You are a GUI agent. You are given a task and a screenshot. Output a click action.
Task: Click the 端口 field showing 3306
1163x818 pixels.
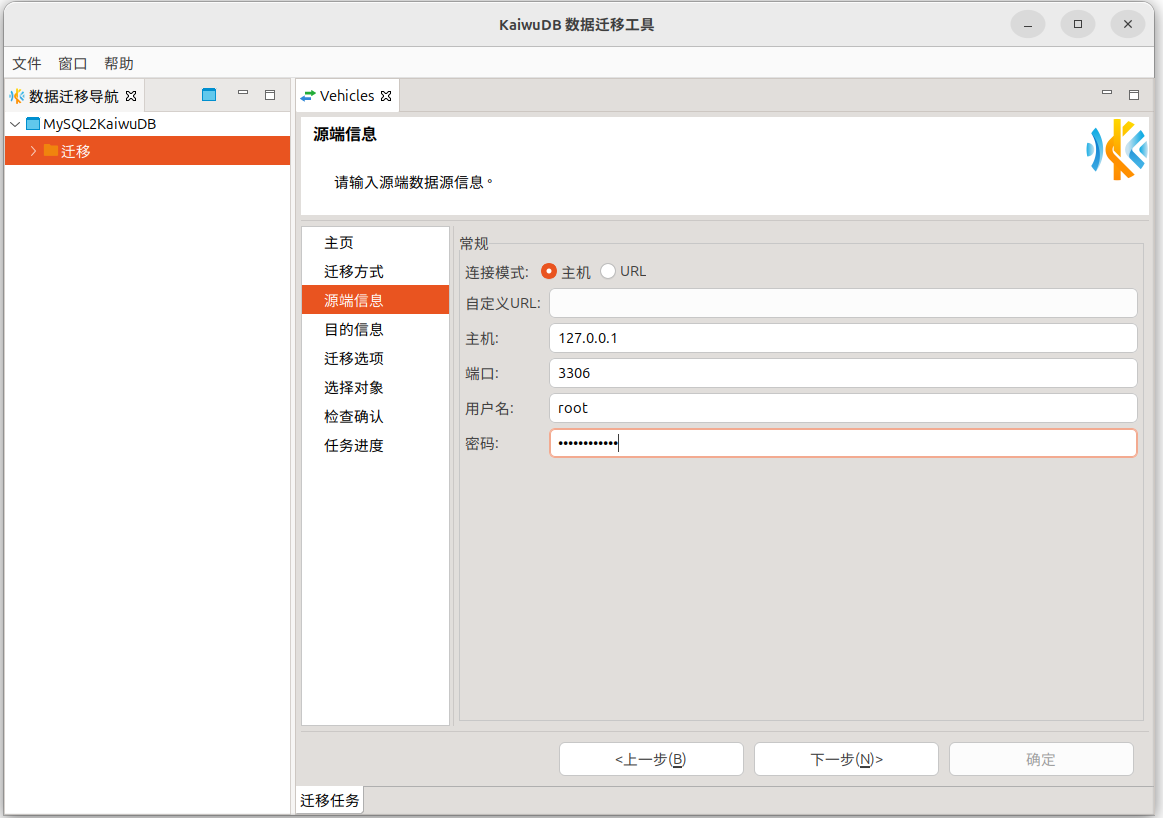[842, 373]
